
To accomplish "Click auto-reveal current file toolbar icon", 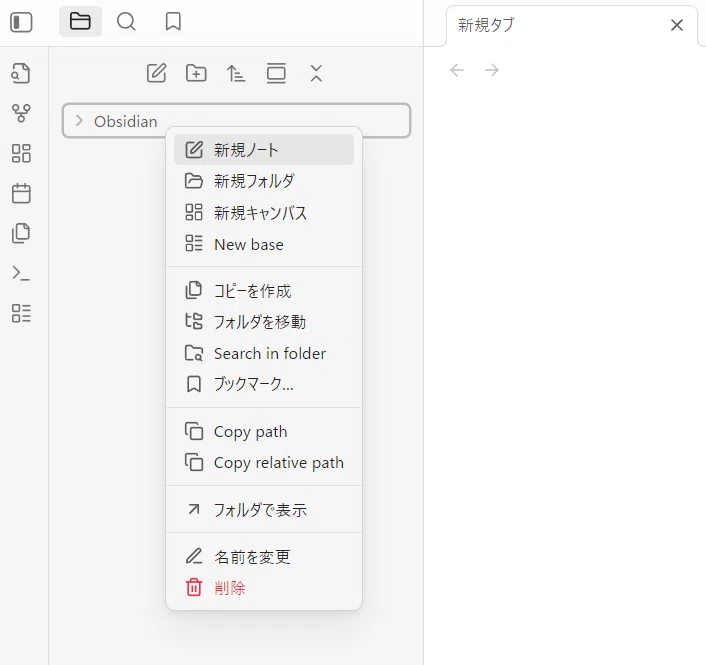I will coord(276,73).
